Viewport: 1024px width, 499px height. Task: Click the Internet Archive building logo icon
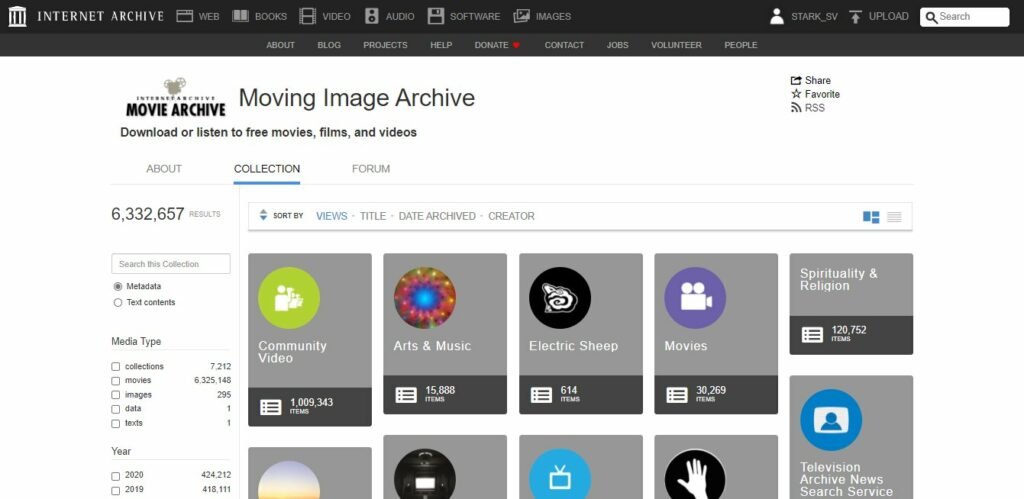18,16
